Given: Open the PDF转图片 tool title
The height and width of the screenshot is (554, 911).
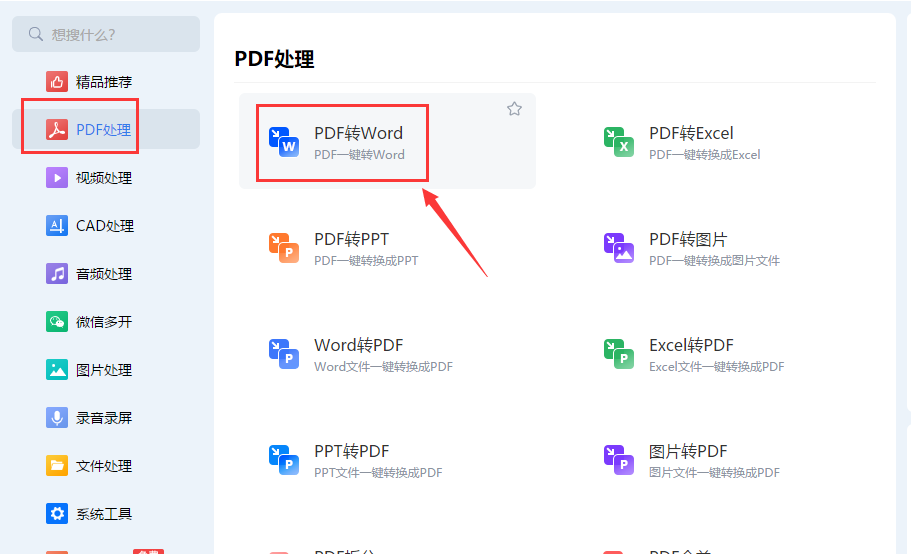Looking at the screenshot, I should point(688,239).
